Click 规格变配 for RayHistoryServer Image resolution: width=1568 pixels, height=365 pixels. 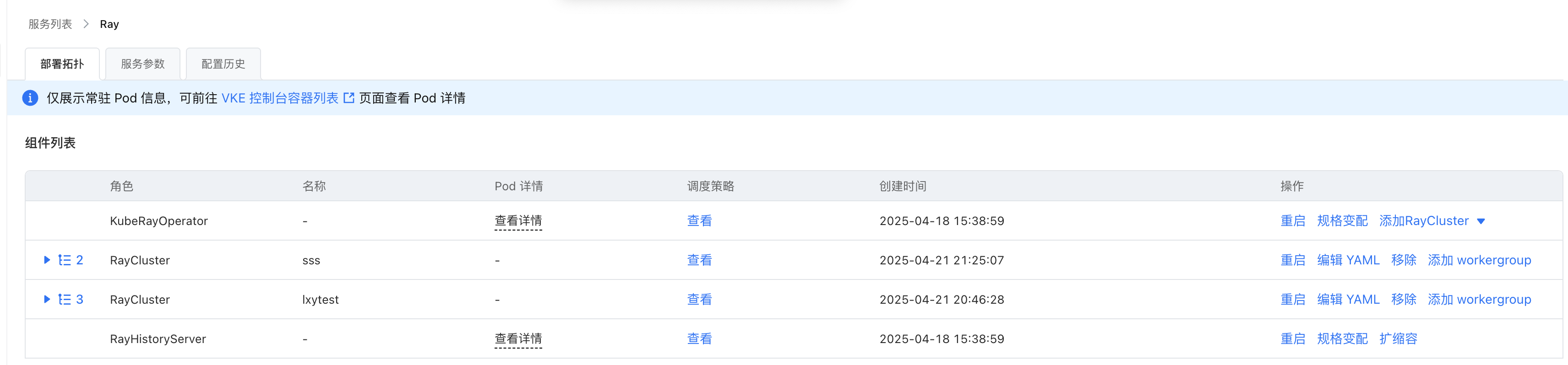coord(1342,339)
